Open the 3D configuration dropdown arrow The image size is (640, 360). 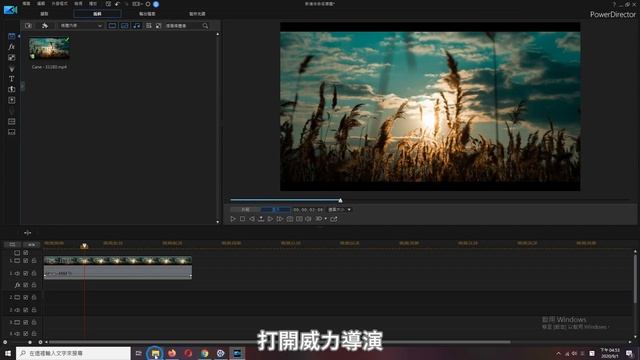tap(325, 219)
